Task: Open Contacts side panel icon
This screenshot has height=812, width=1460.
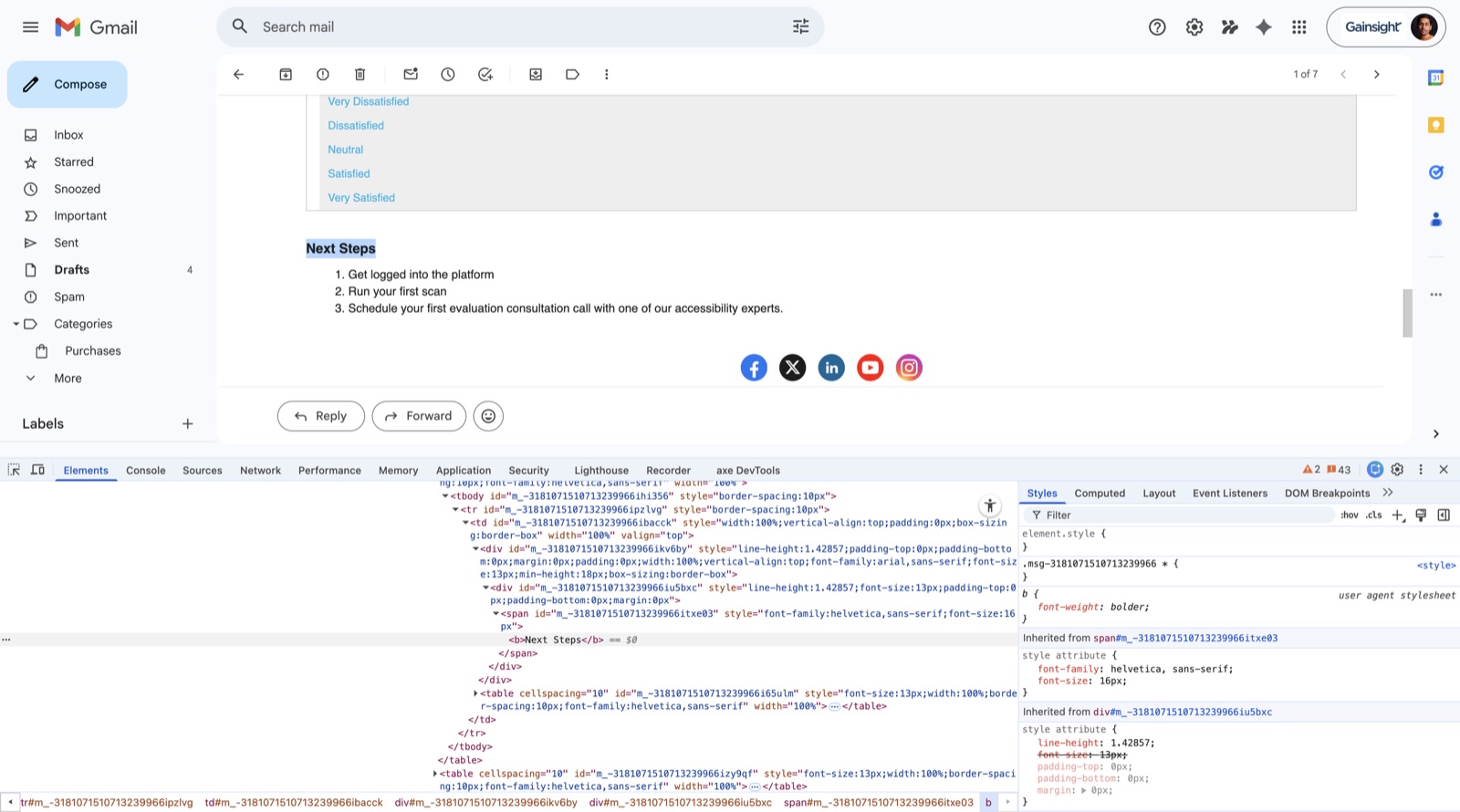Action: (x=1435, y=219)
